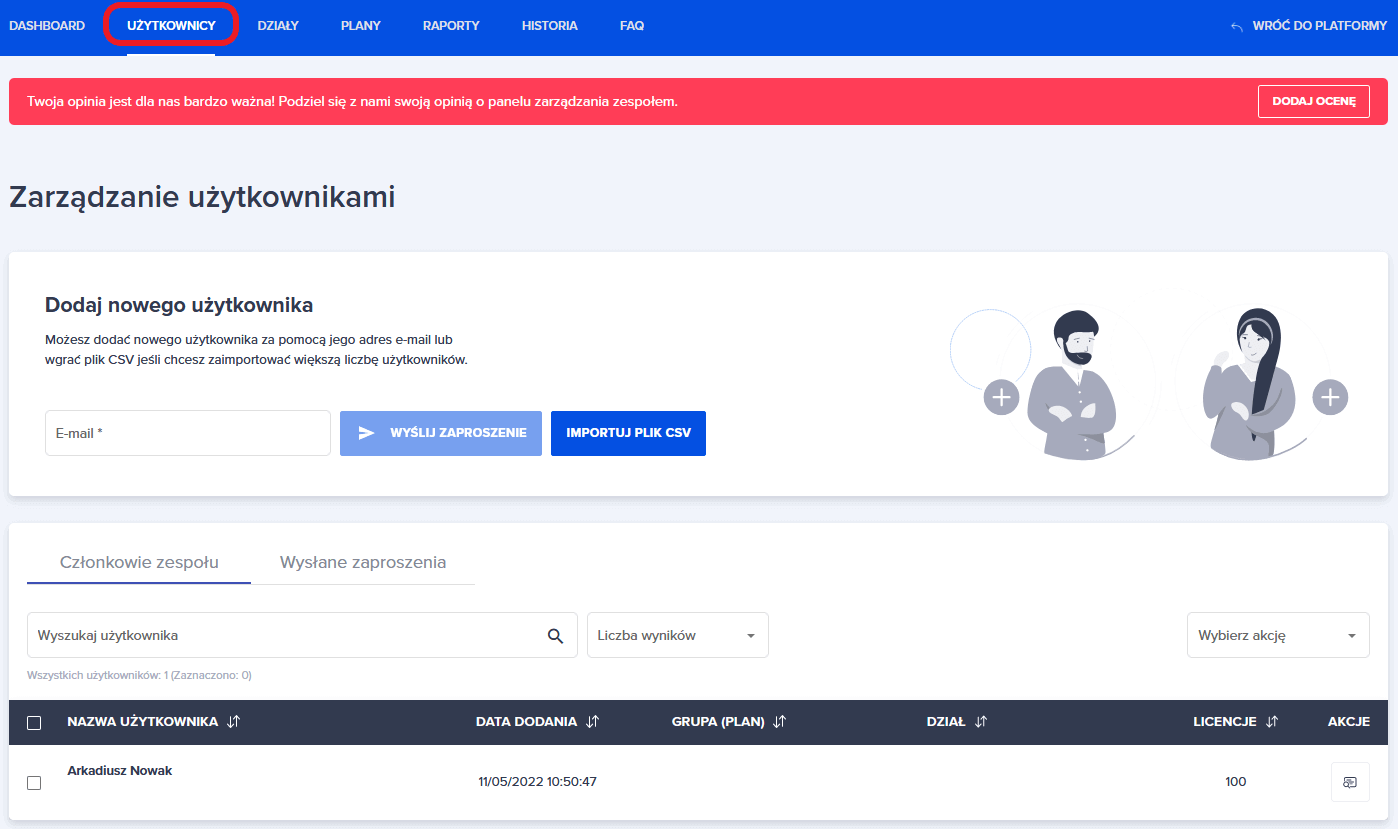Check the box for Arkadiusz Nowak

34,783
